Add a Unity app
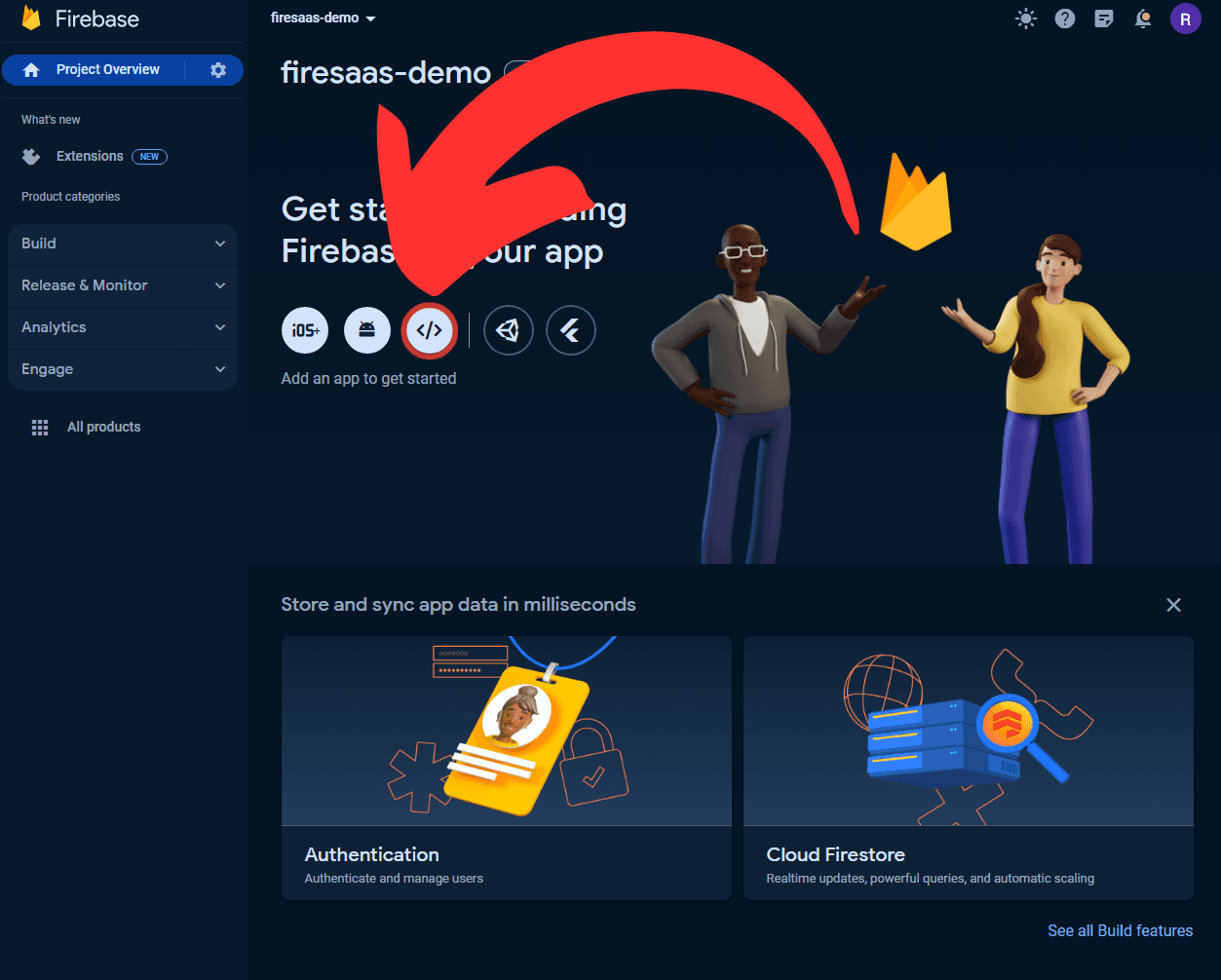 tap(508, 330)
